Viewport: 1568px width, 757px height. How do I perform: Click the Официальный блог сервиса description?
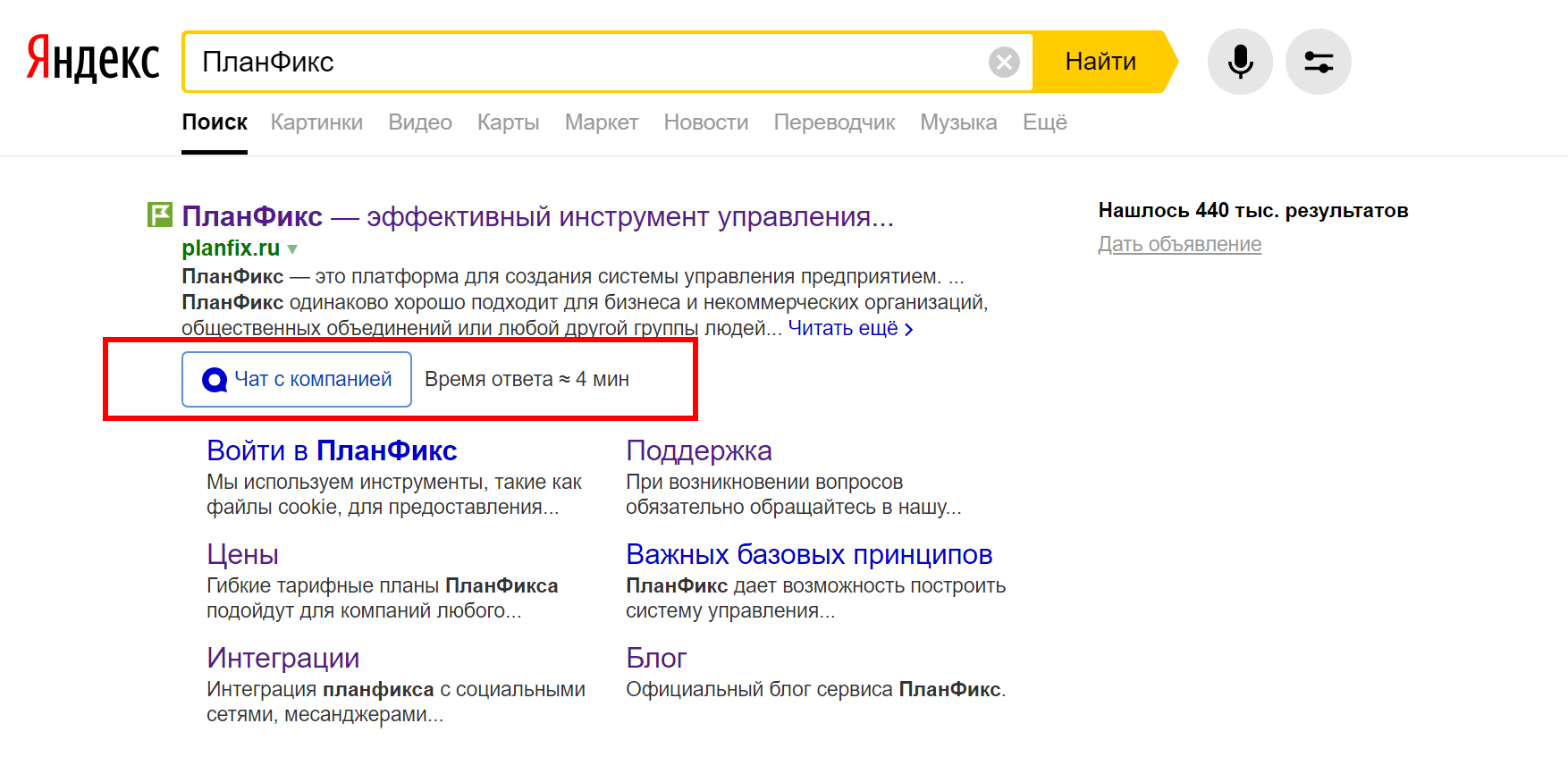pyautogui.click(x=815, y=689)
